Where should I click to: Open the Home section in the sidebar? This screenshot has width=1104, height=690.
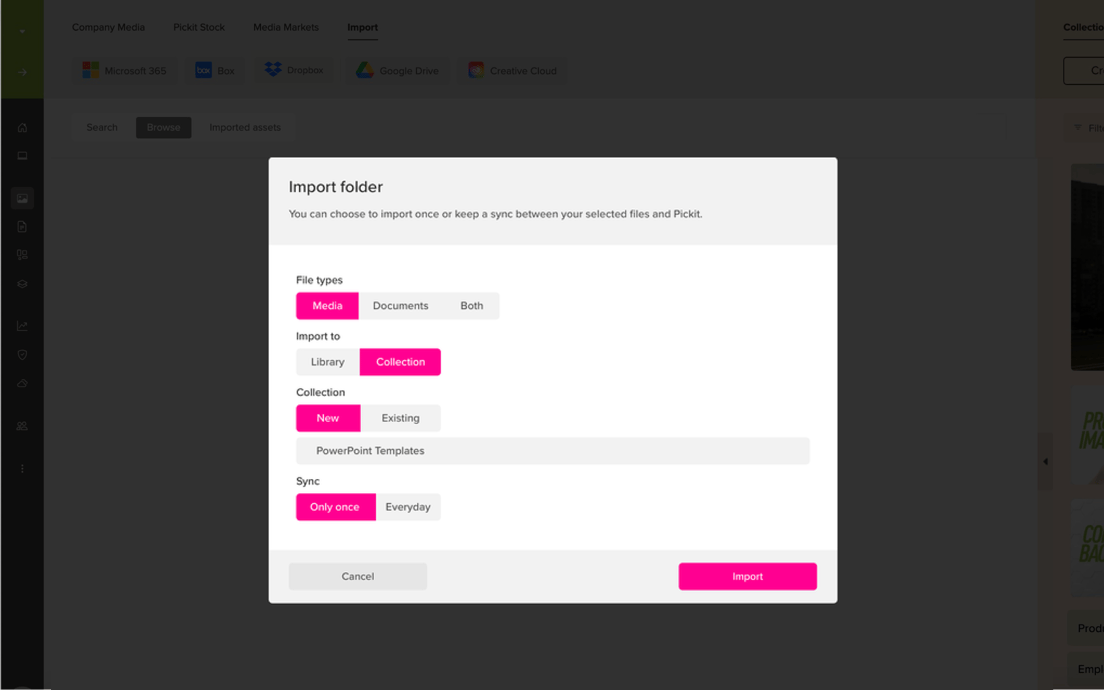22,127
